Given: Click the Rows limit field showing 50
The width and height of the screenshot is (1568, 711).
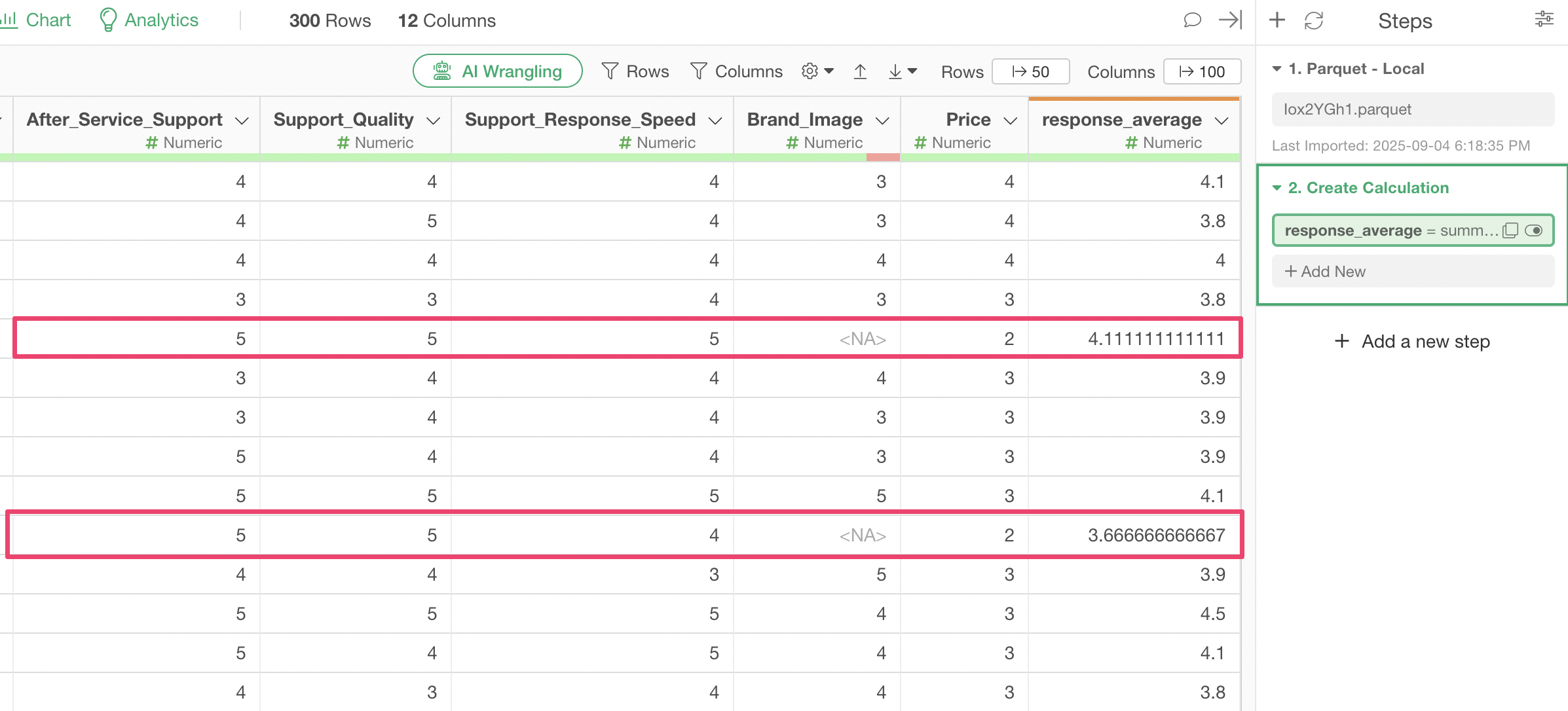Looking at the screenshot, I should click(1030, 71).
